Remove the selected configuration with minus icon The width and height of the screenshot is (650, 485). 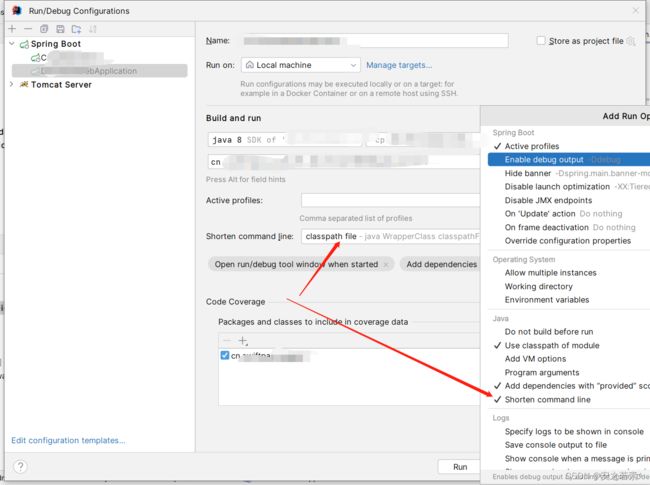coord(28,29)
